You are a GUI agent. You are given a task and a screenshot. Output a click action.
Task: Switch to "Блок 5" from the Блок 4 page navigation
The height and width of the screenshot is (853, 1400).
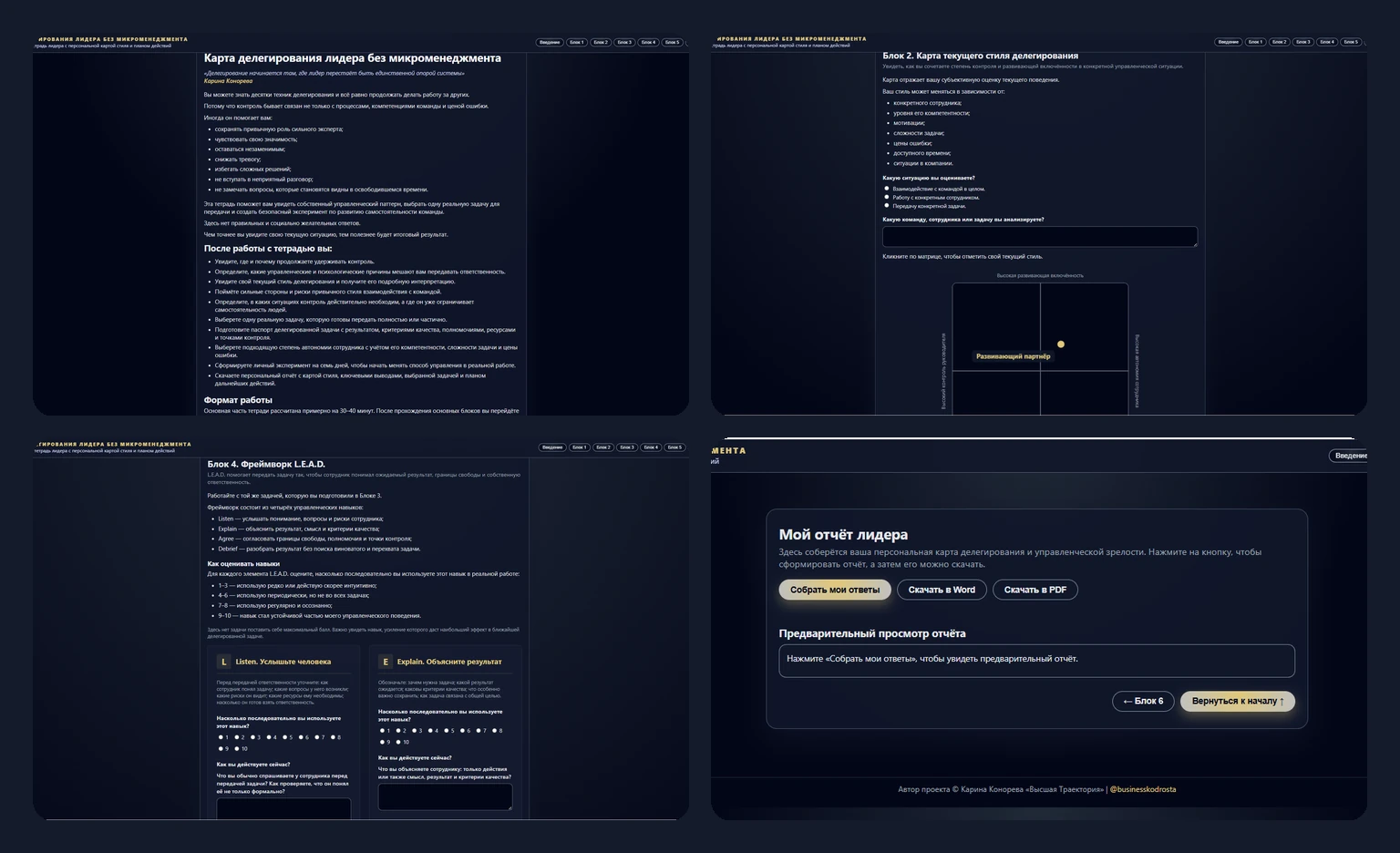[674, 447]
